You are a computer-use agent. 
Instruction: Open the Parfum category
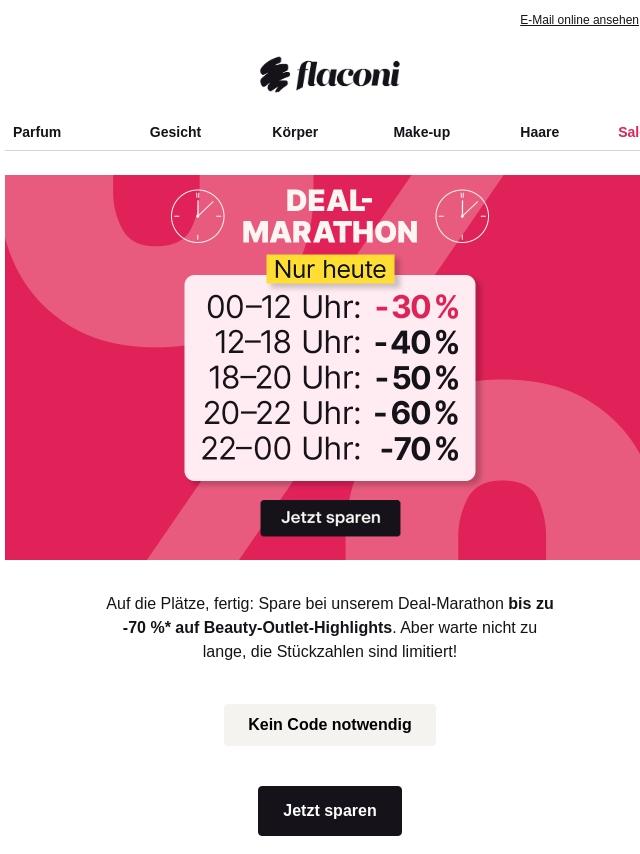[37, 132]
